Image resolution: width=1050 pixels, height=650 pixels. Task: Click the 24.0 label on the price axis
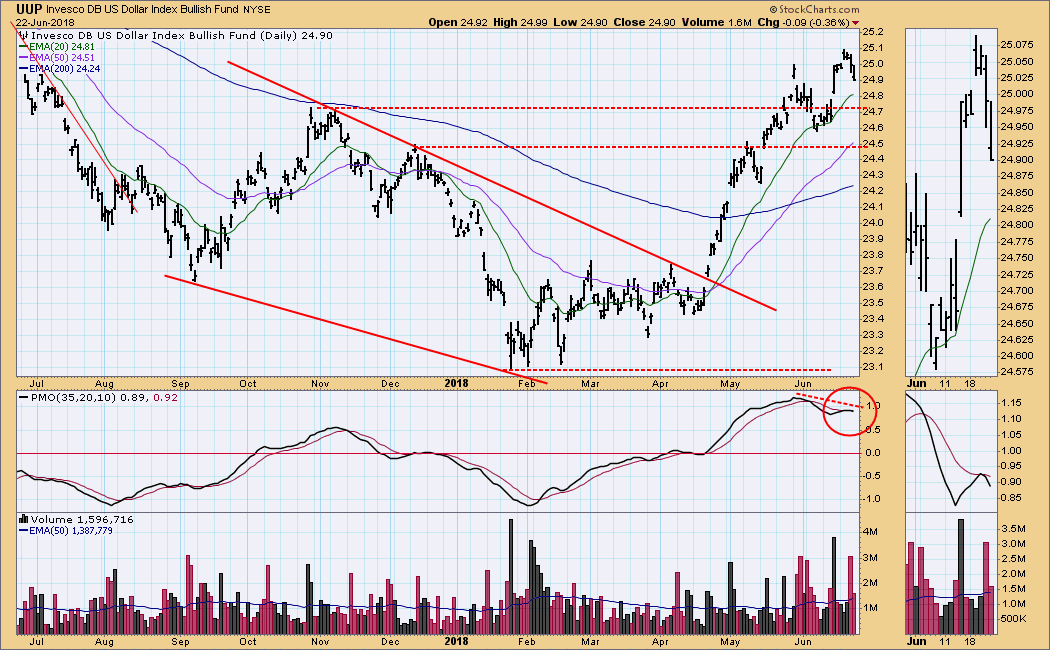coord(873,223)
